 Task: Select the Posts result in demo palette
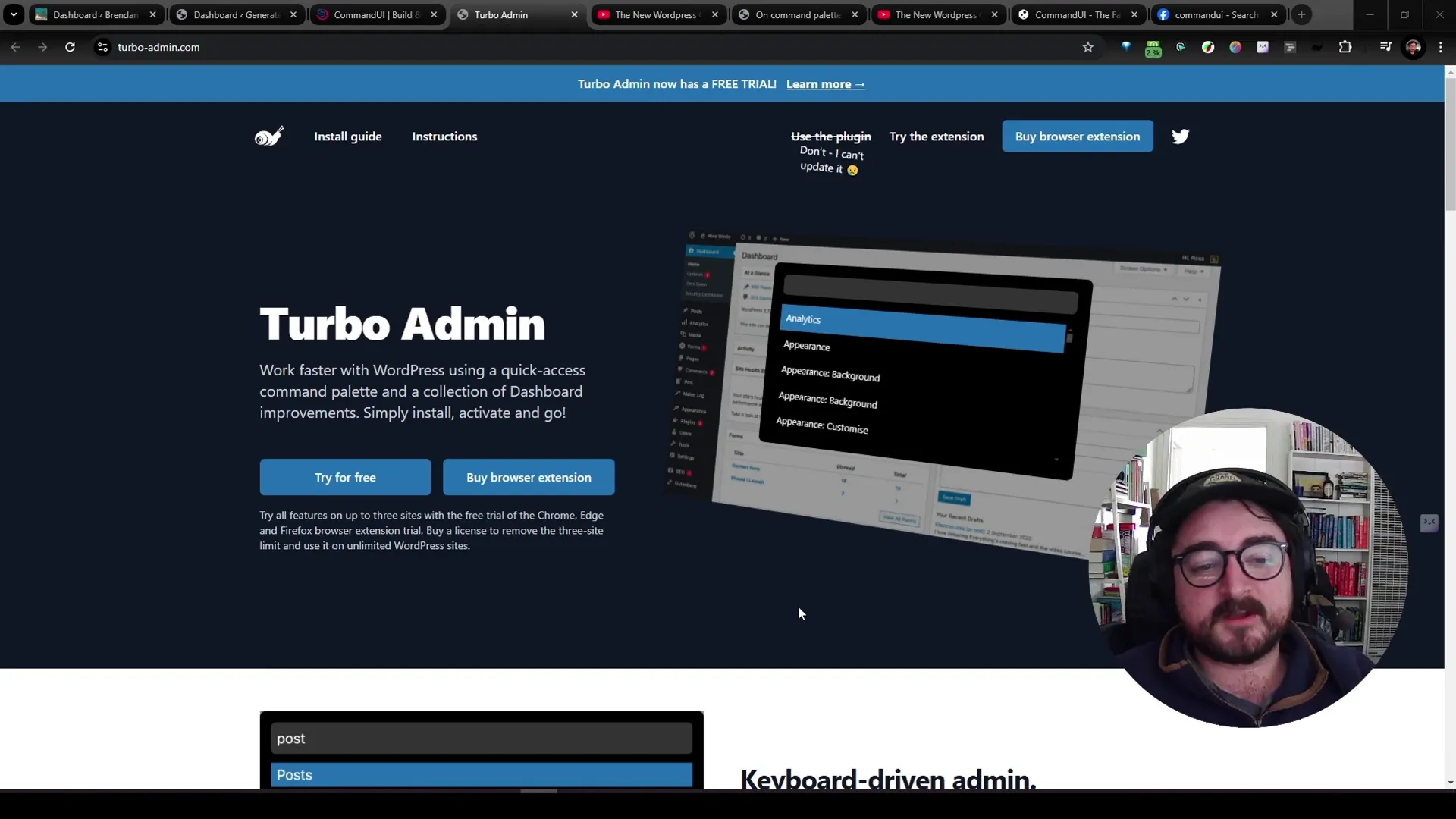[x=482, y=775]
